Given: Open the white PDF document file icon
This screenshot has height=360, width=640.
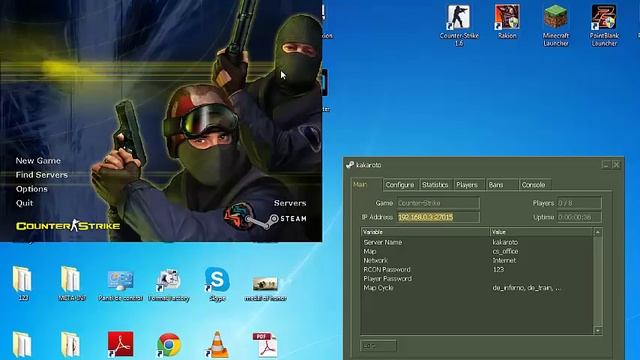Looking at the screenshot, I should pyautogui.click(x=265, y=345).
